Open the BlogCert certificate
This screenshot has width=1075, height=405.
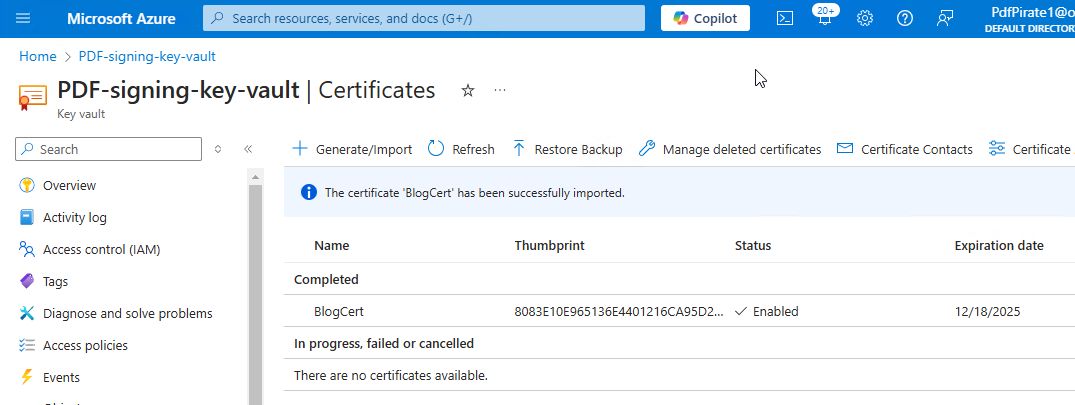pos(339,312)
